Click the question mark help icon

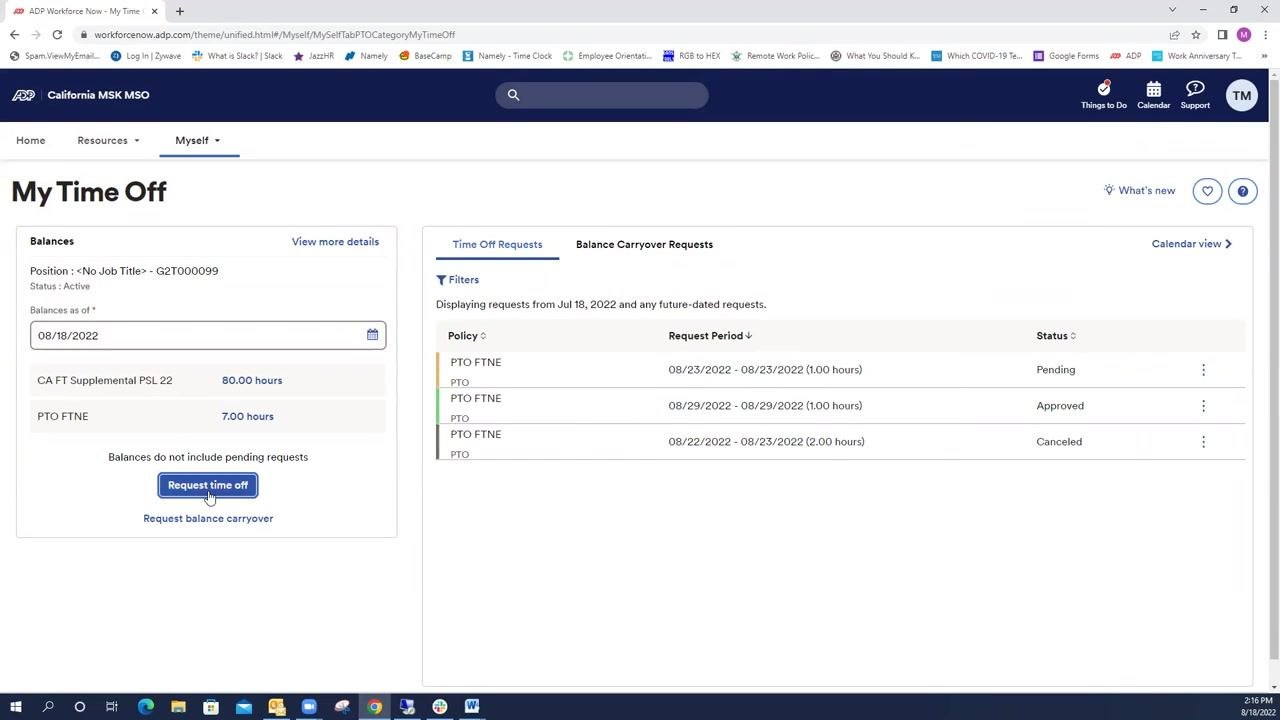pyautogui.click(x=1242, y=191)
